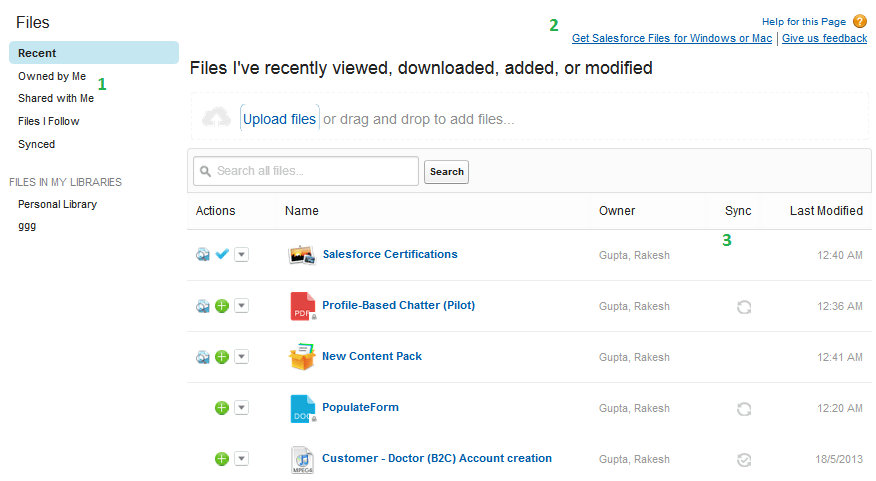876x481 pixels.
Task: Open actions dropdown for PopulateForm
Action: (241, 408)
